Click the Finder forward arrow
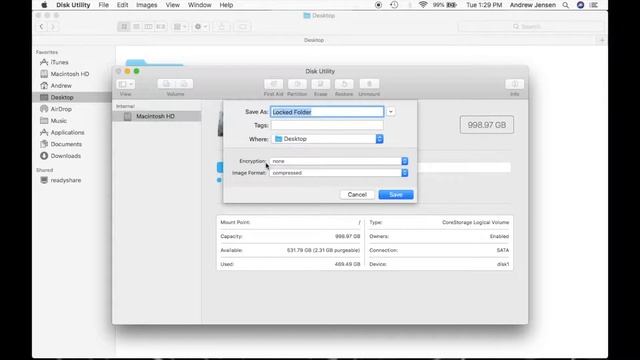 53,27
